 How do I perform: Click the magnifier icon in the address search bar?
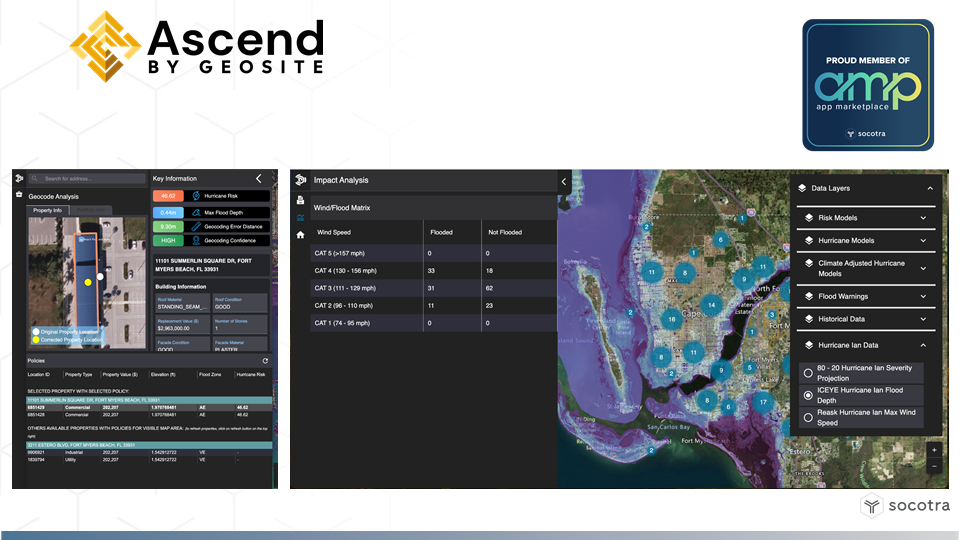(x=34, y=179)
